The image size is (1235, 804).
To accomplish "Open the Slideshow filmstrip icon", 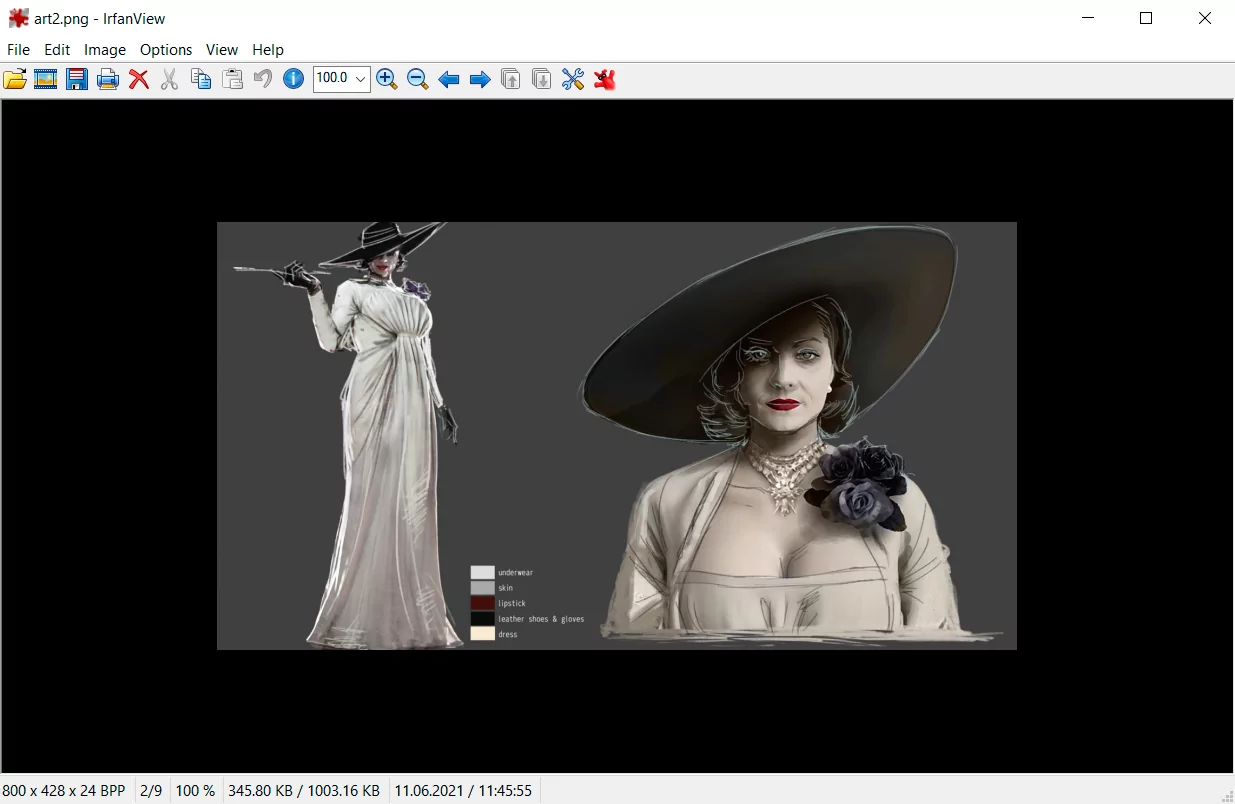I will tap(45, 79).
